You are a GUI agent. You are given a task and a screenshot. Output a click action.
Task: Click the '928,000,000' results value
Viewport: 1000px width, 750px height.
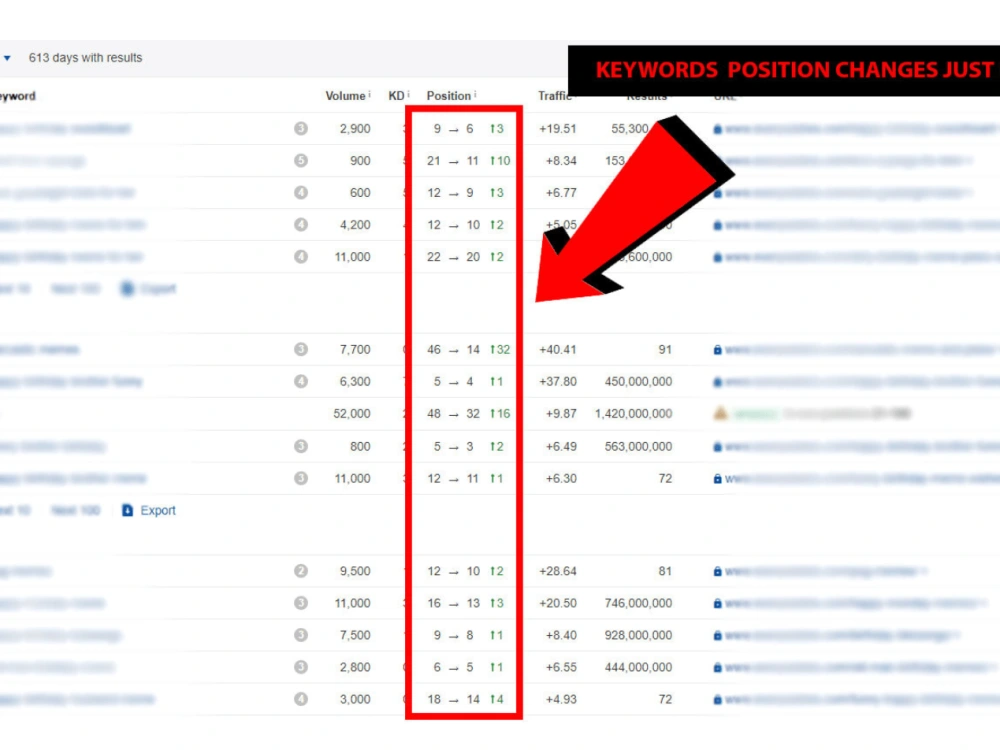point(638,635)
